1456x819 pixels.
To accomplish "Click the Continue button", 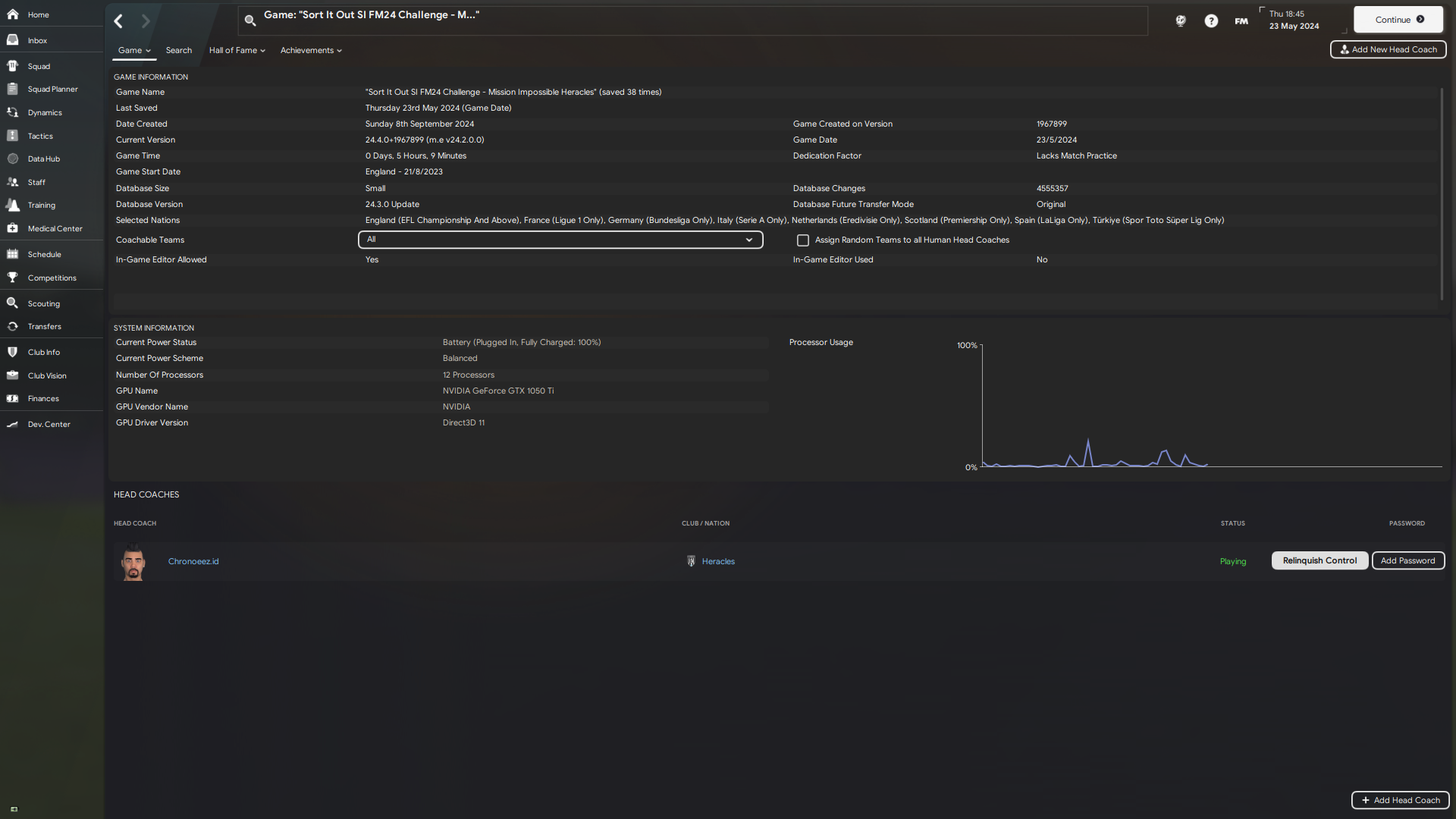I will (1398, 20).
